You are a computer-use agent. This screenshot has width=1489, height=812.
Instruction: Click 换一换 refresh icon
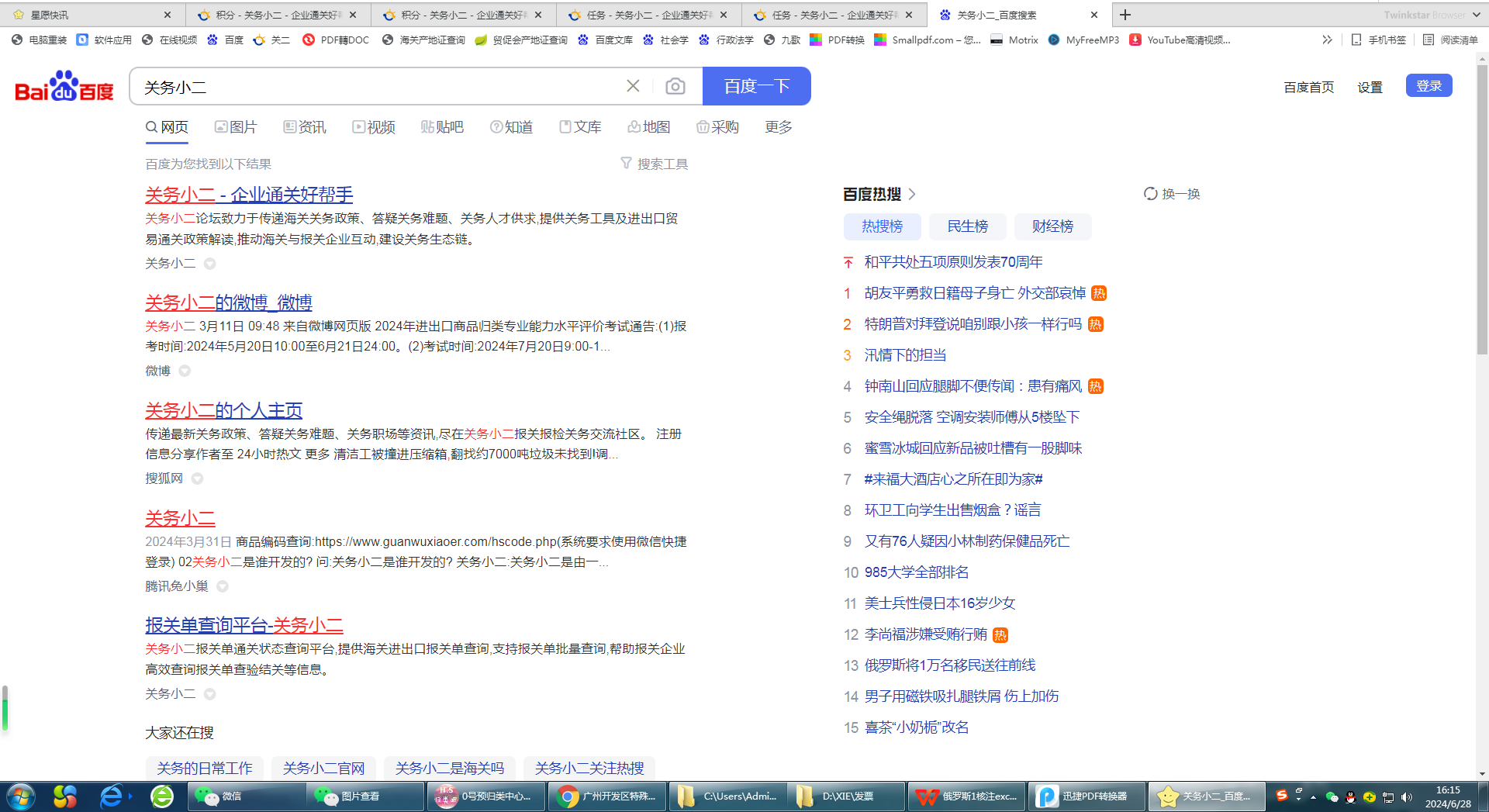tap(1150, 194)
